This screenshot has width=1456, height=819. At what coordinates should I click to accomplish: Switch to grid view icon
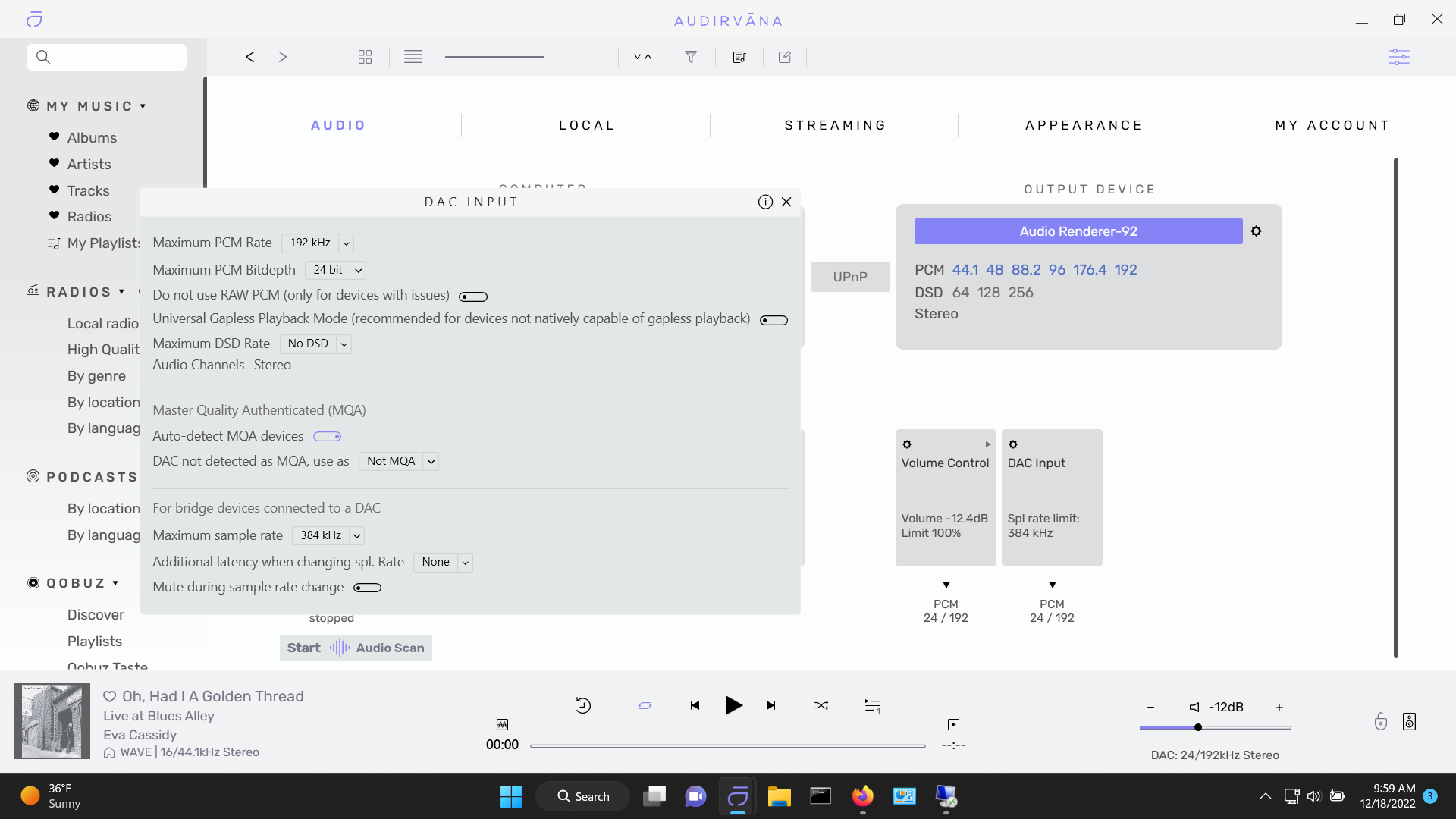365,57
